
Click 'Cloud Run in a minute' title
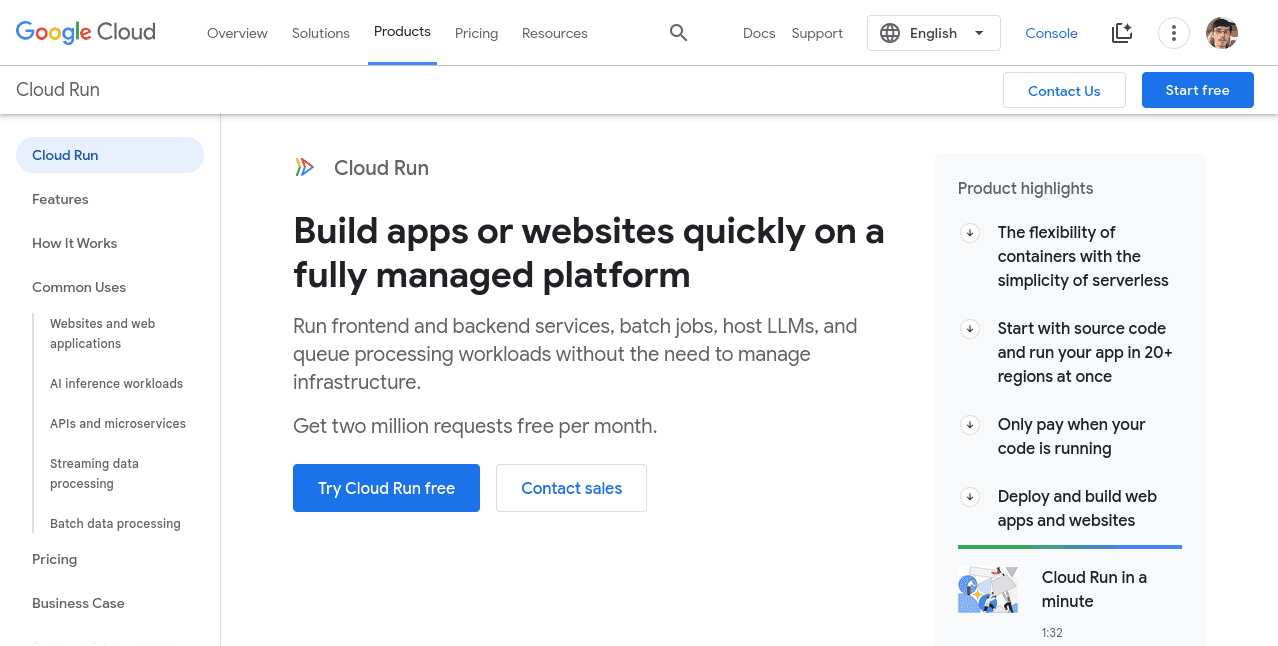coord(1094,589)
